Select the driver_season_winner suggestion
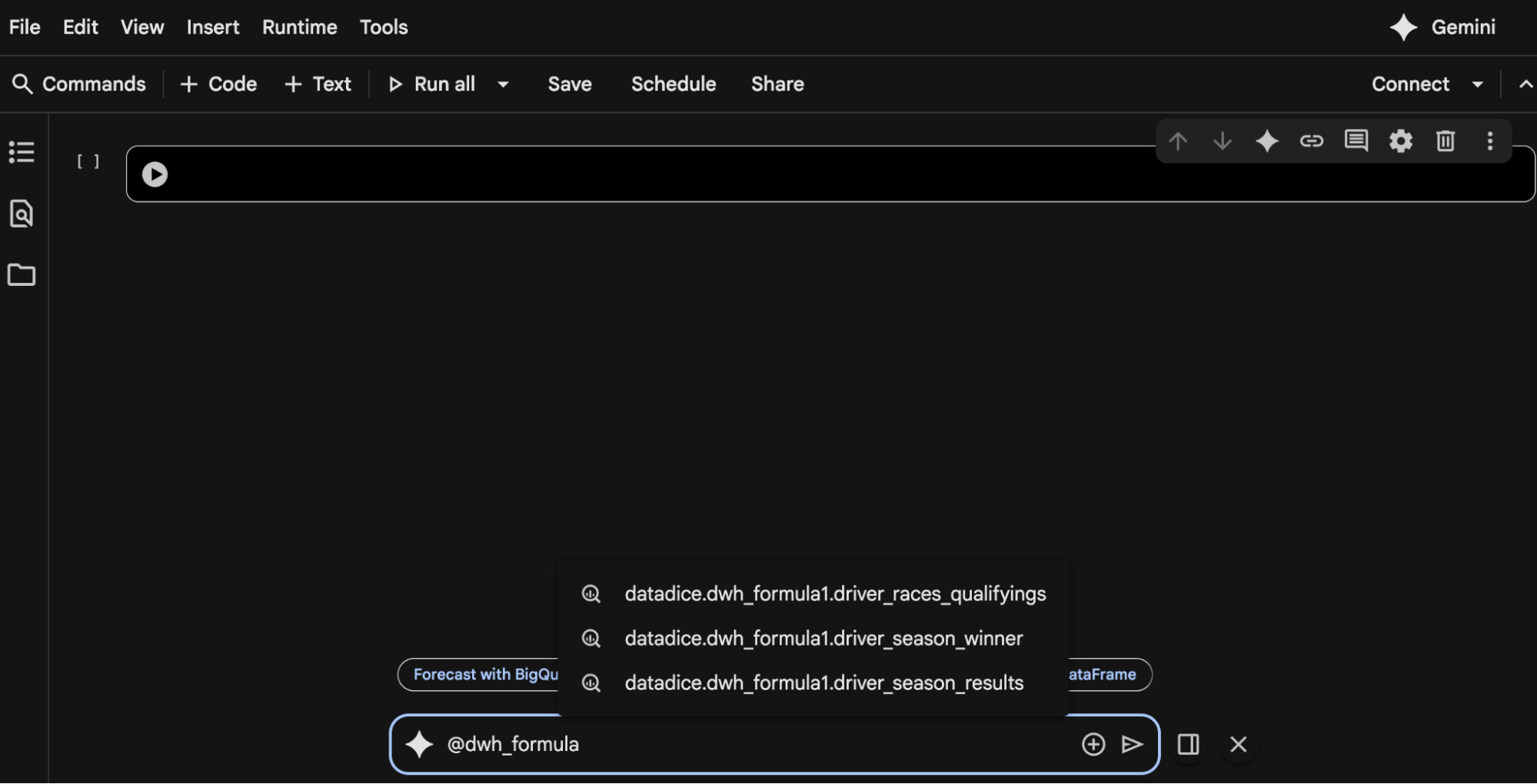 click(x=823, y=638)
